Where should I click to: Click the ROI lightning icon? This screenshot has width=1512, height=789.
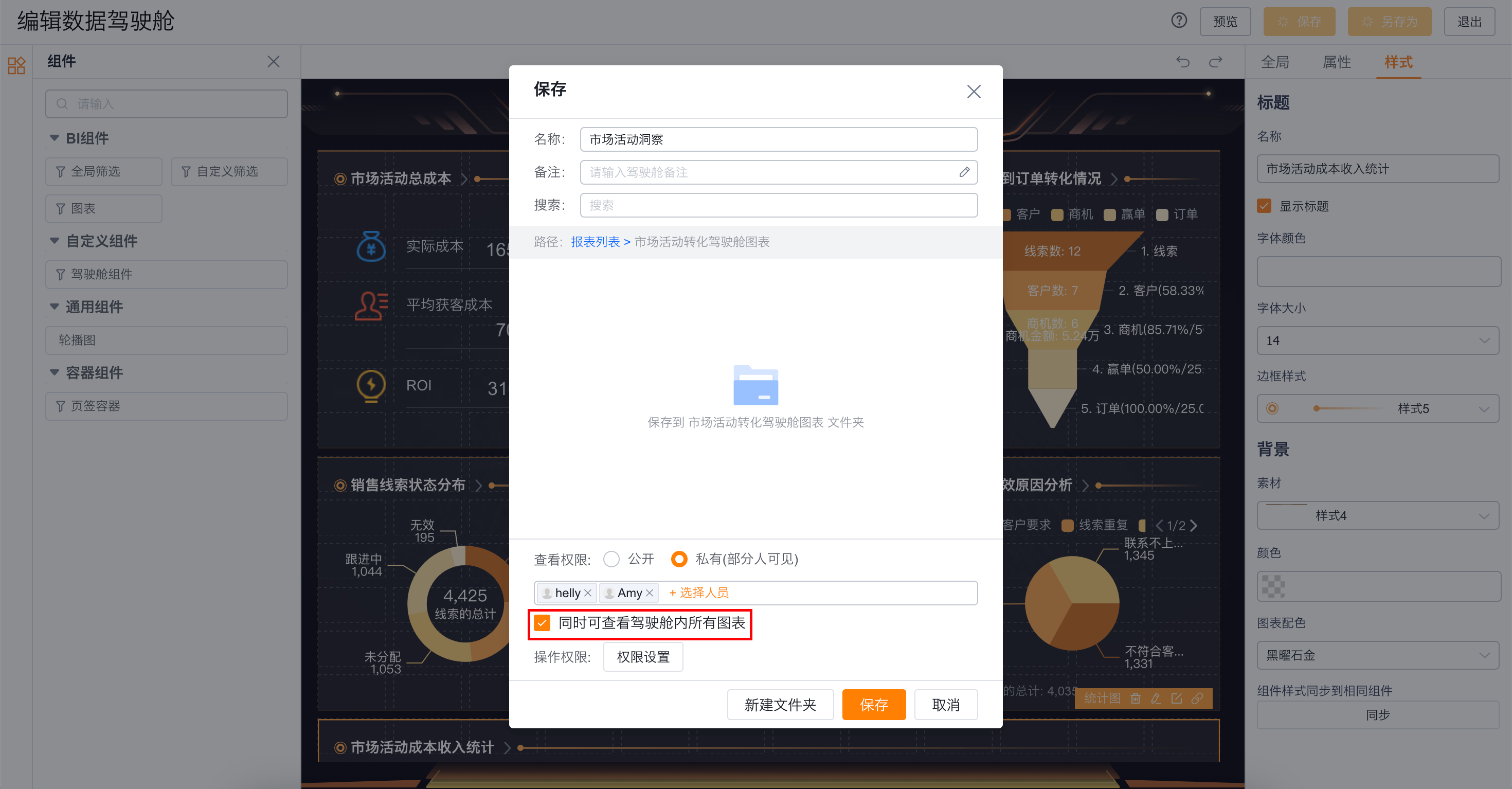click(371, 386)
